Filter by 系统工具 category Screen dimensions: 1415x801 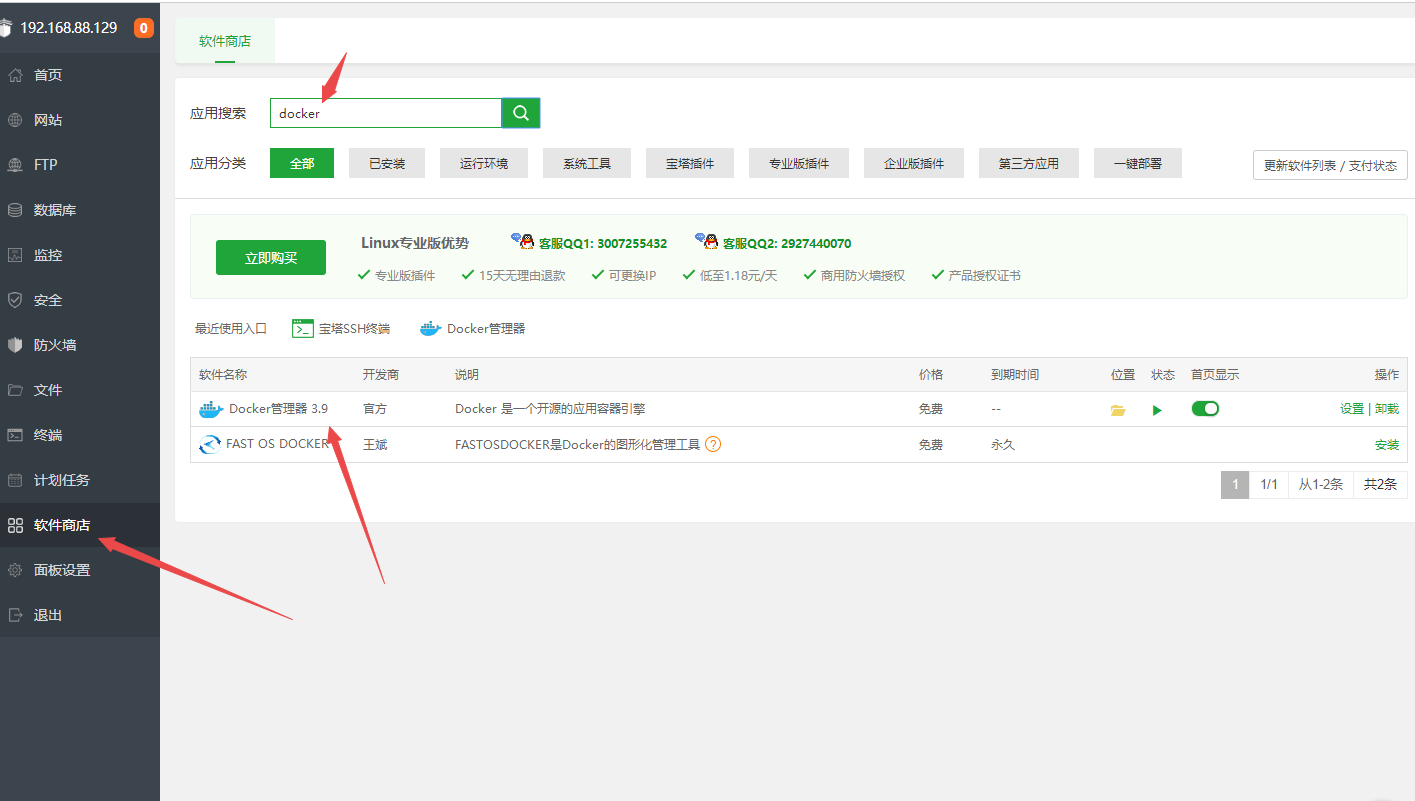coord(587,163)
